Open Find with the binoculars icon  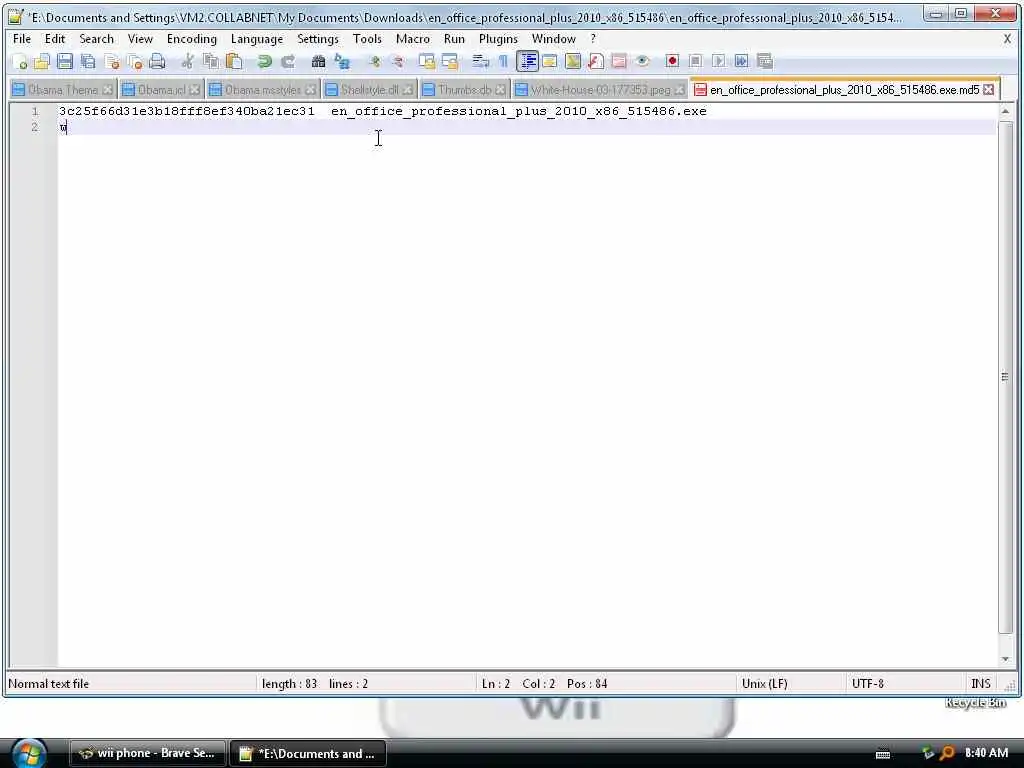pyautogui.click(x=318, y=61)
